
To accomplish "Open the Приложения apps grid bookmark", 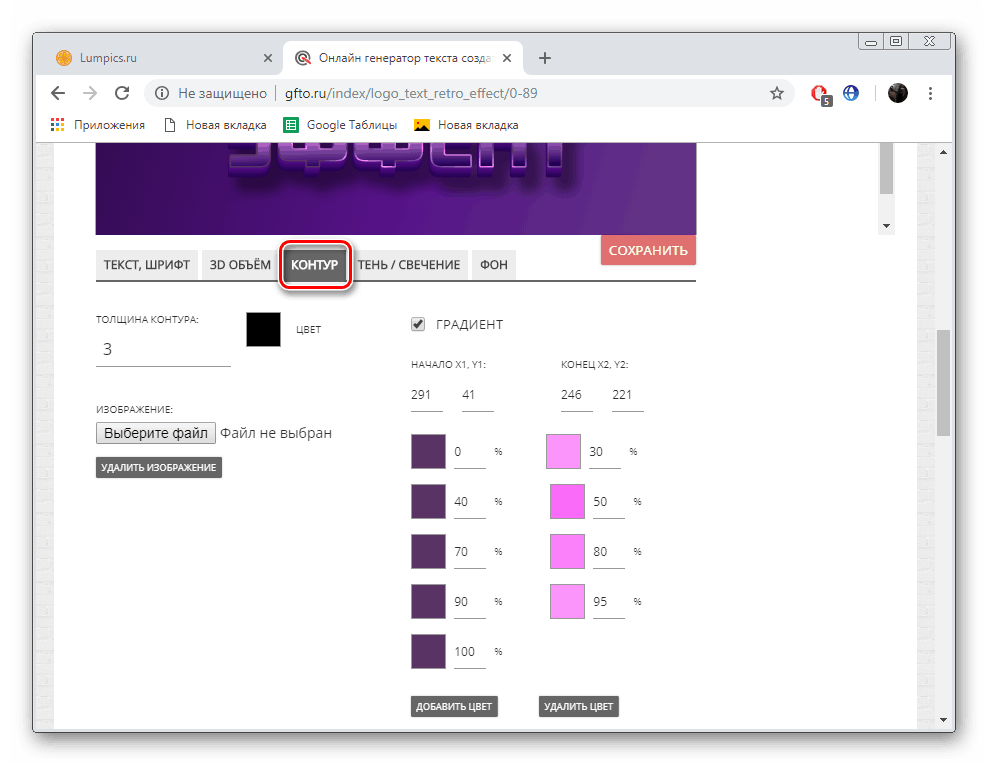I will pos(98,125).
